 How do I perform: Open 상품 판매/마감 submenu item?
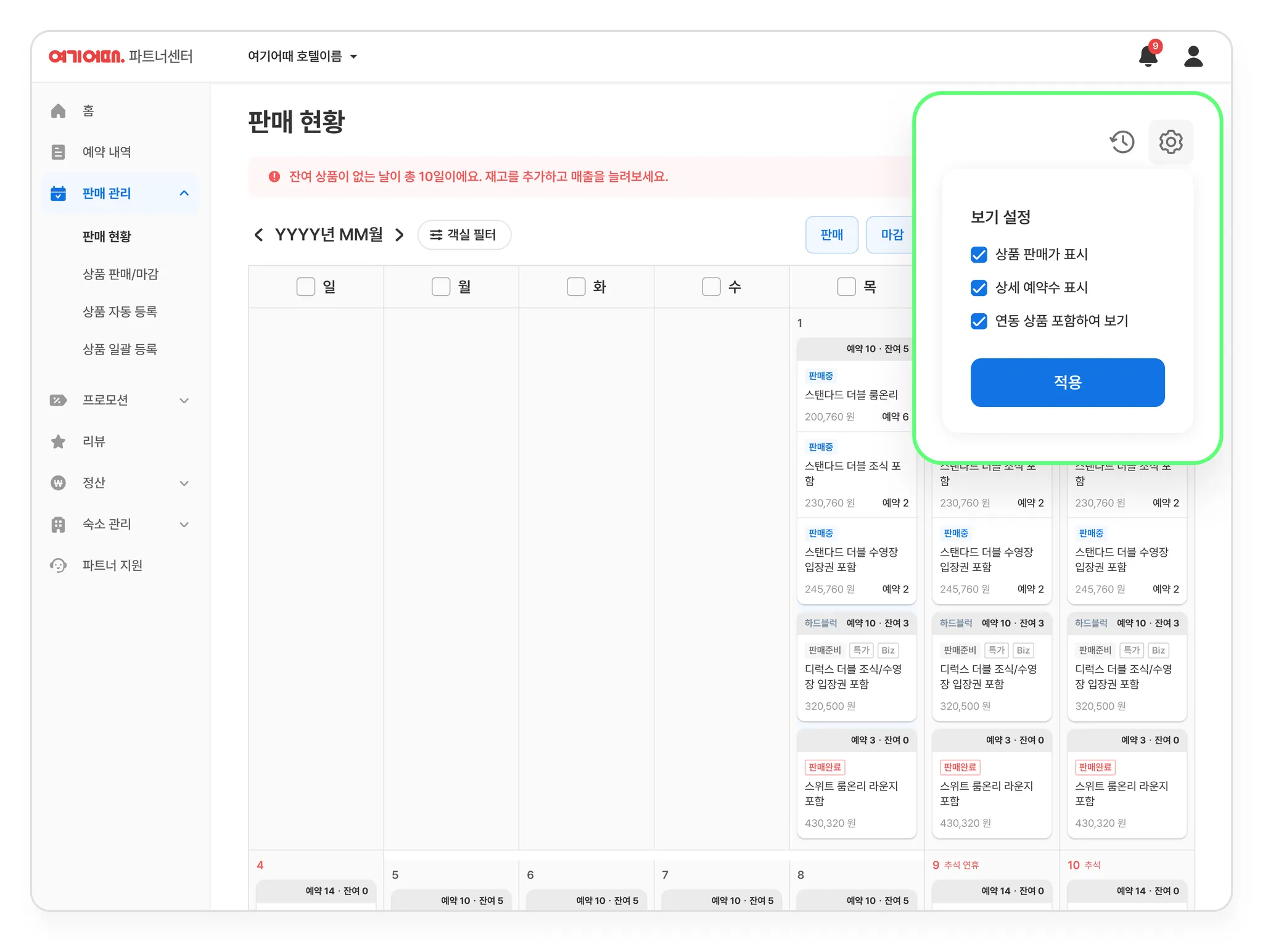coord(121,274)
